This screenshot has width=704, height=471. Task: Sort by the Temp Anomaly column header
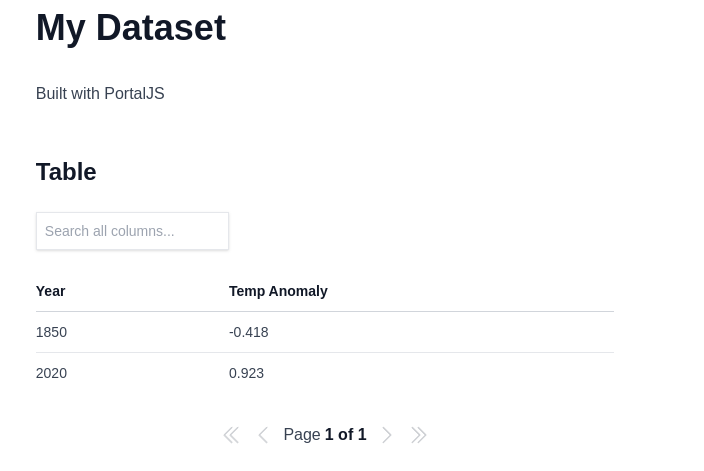(278, 291)
